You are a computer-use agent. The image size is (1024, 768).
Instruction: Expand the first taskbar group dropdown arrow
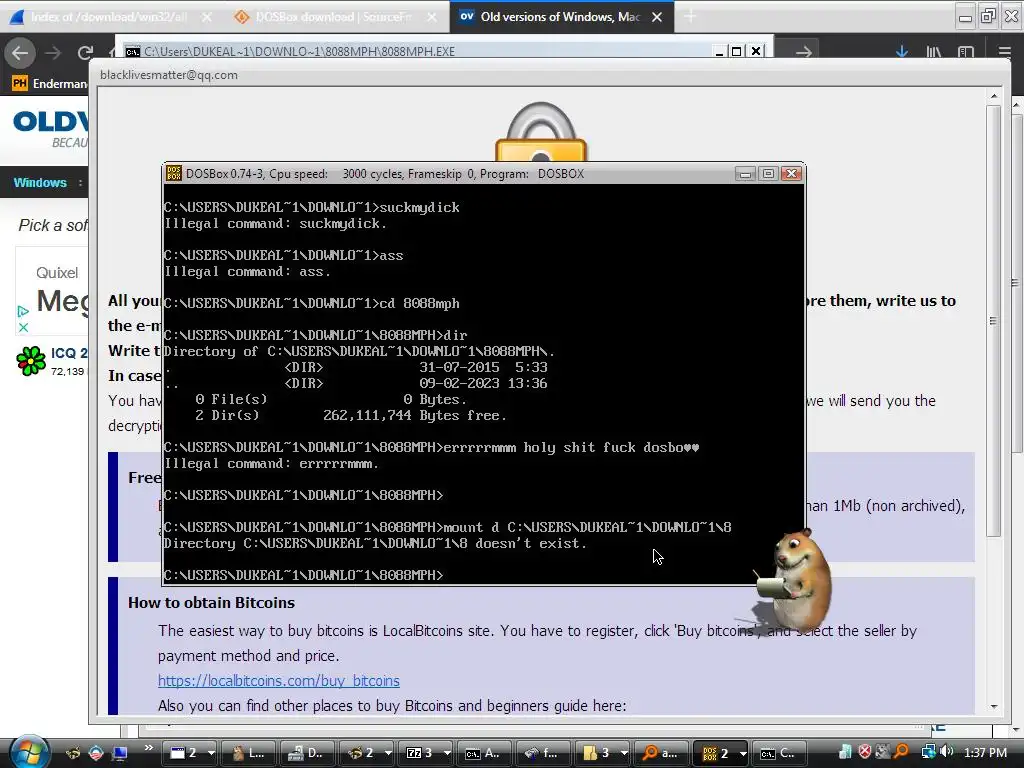pyautogui.click(x=210, y=753)
